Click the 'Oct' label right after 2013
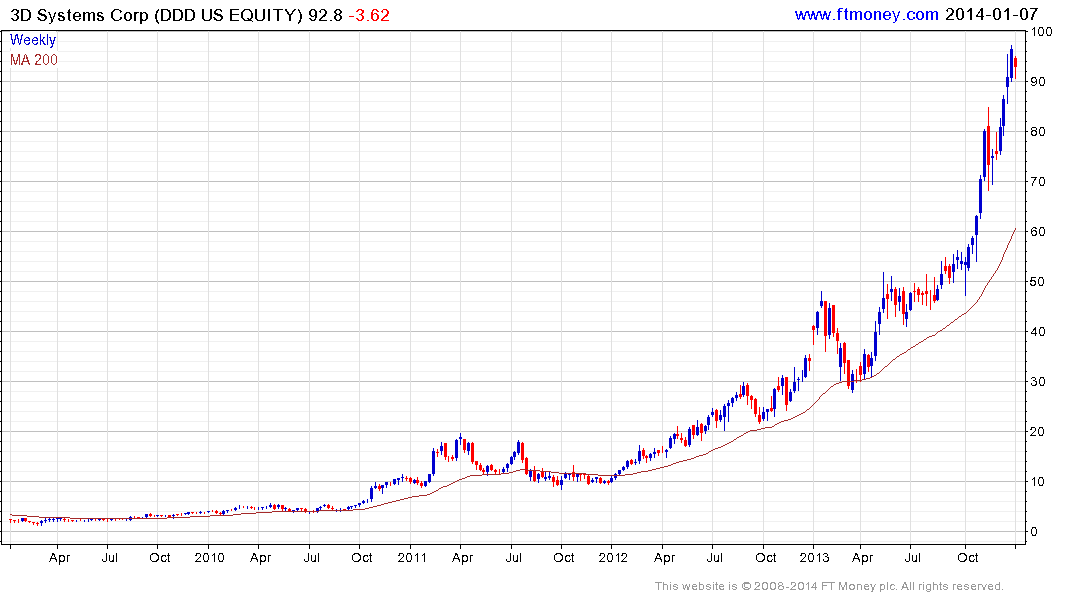 click(967, 557)
